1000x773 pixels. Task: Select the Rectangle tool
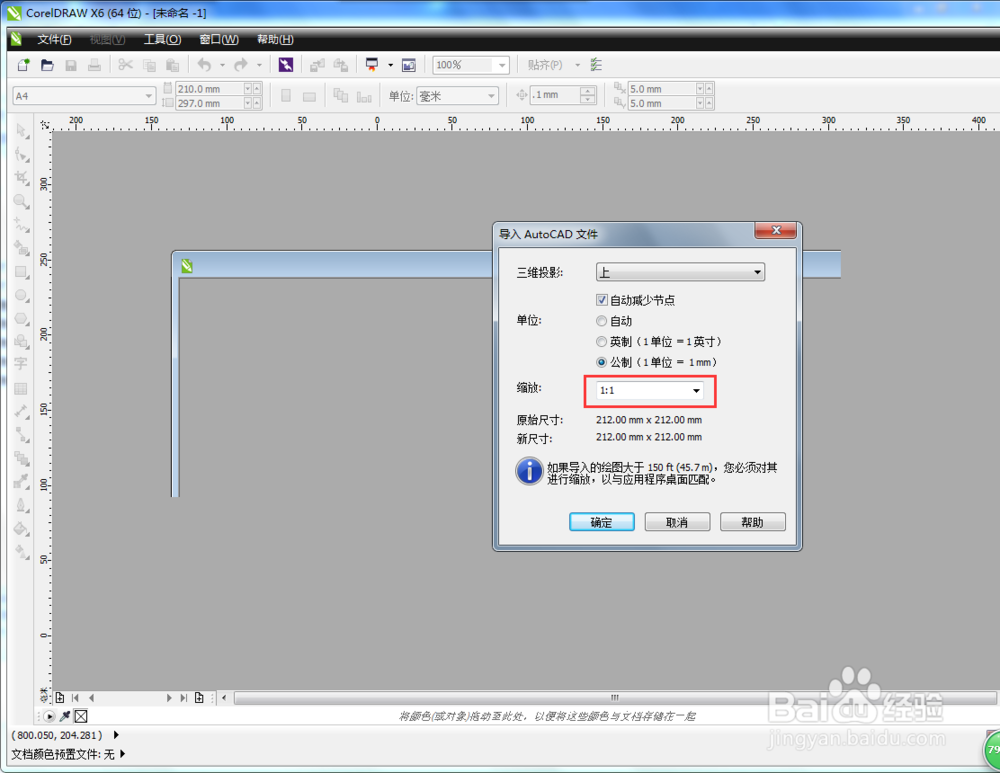(x=22, y=272)
